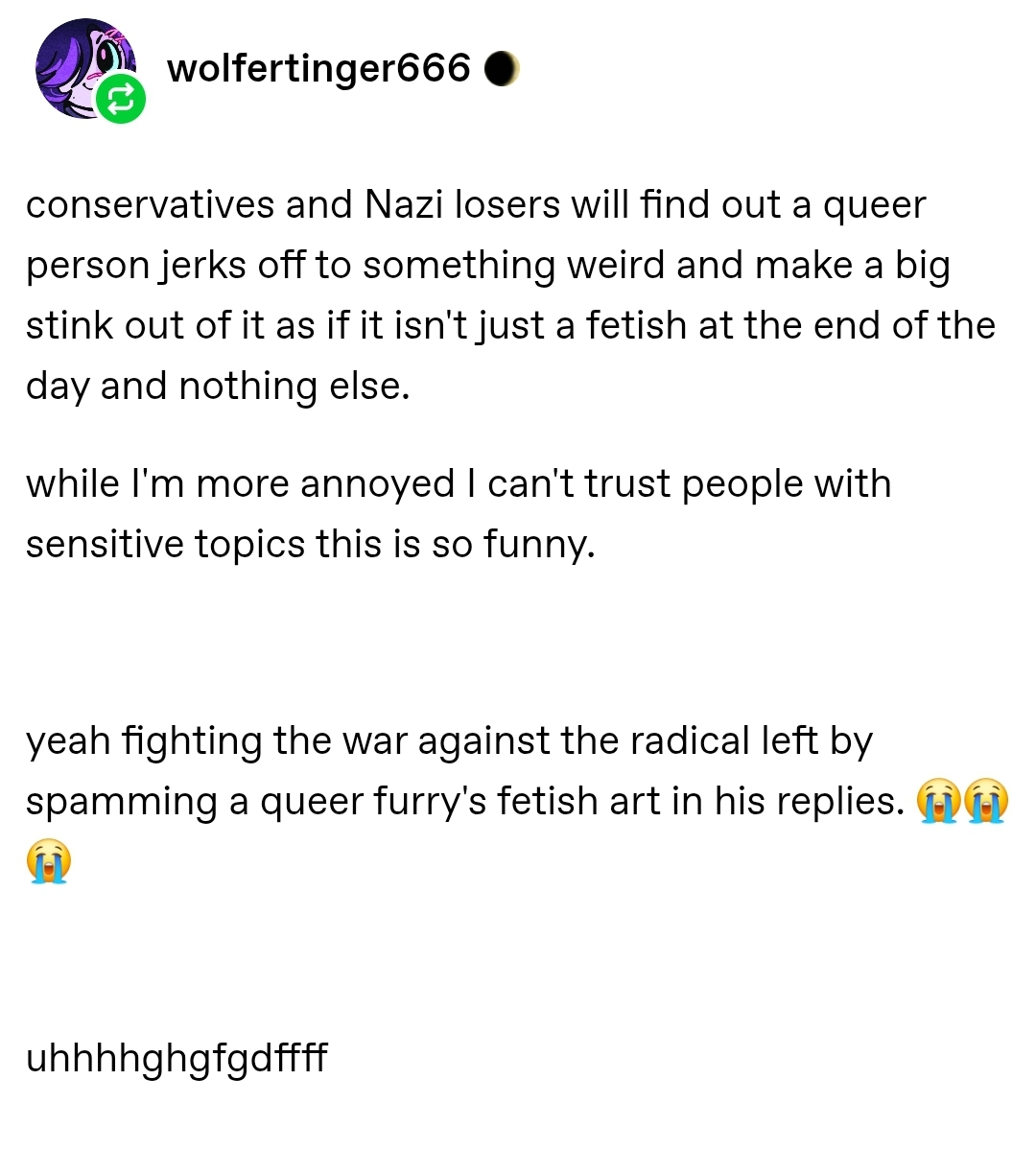Click the second crying emoji after 'replies.'

(986, 801)
